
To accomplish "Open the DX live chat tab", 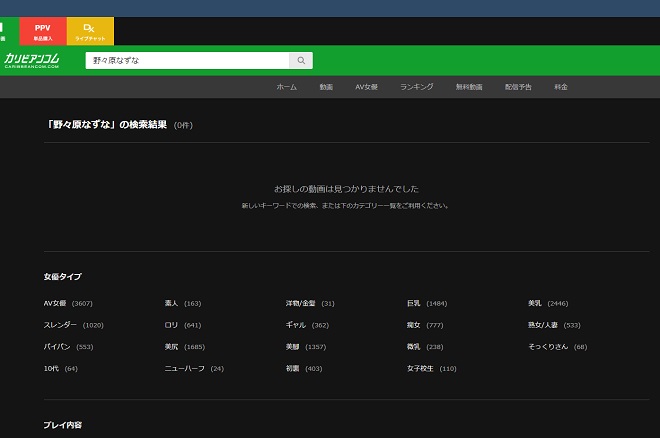I will click(90, 31).
